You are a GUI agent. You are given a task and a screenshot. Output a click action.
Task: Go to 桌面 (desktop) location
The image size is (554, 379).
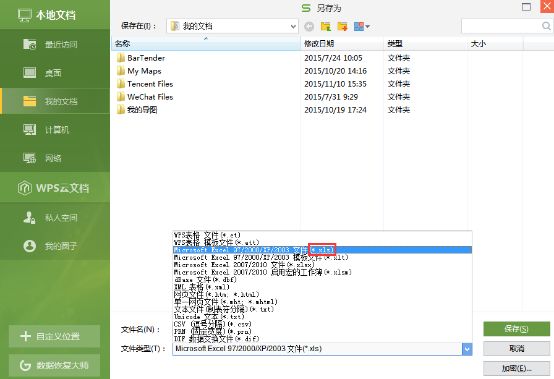[x=55, y=73]
